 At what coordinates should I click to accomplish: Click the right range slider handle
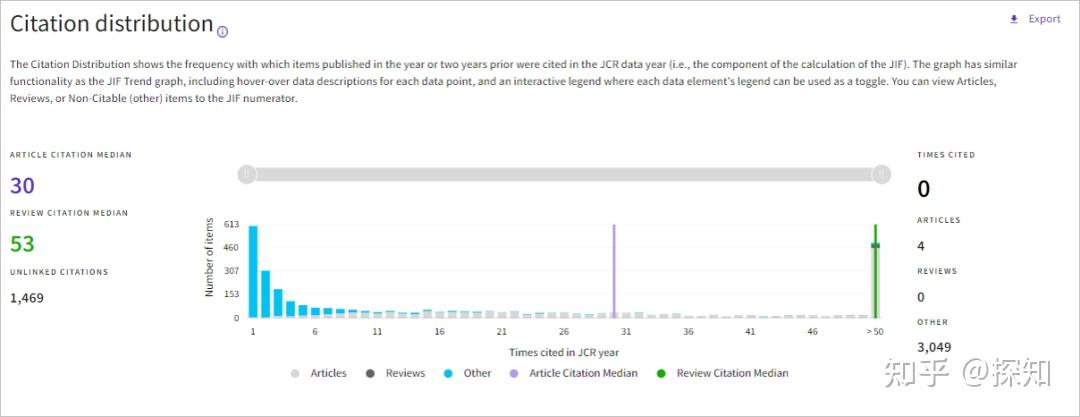881,175
